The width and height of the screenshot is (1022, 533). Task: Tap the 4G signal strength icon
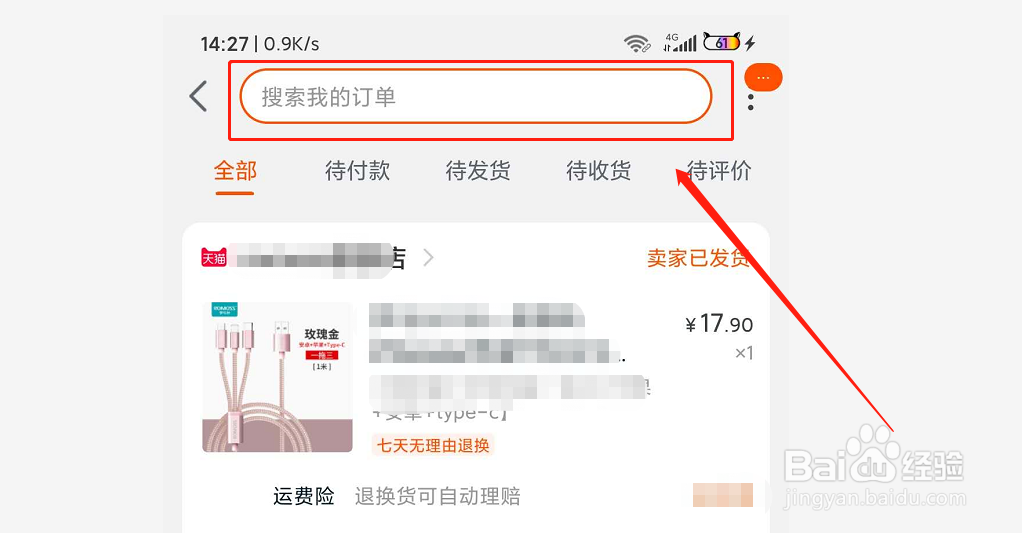(x=679, y=42)
